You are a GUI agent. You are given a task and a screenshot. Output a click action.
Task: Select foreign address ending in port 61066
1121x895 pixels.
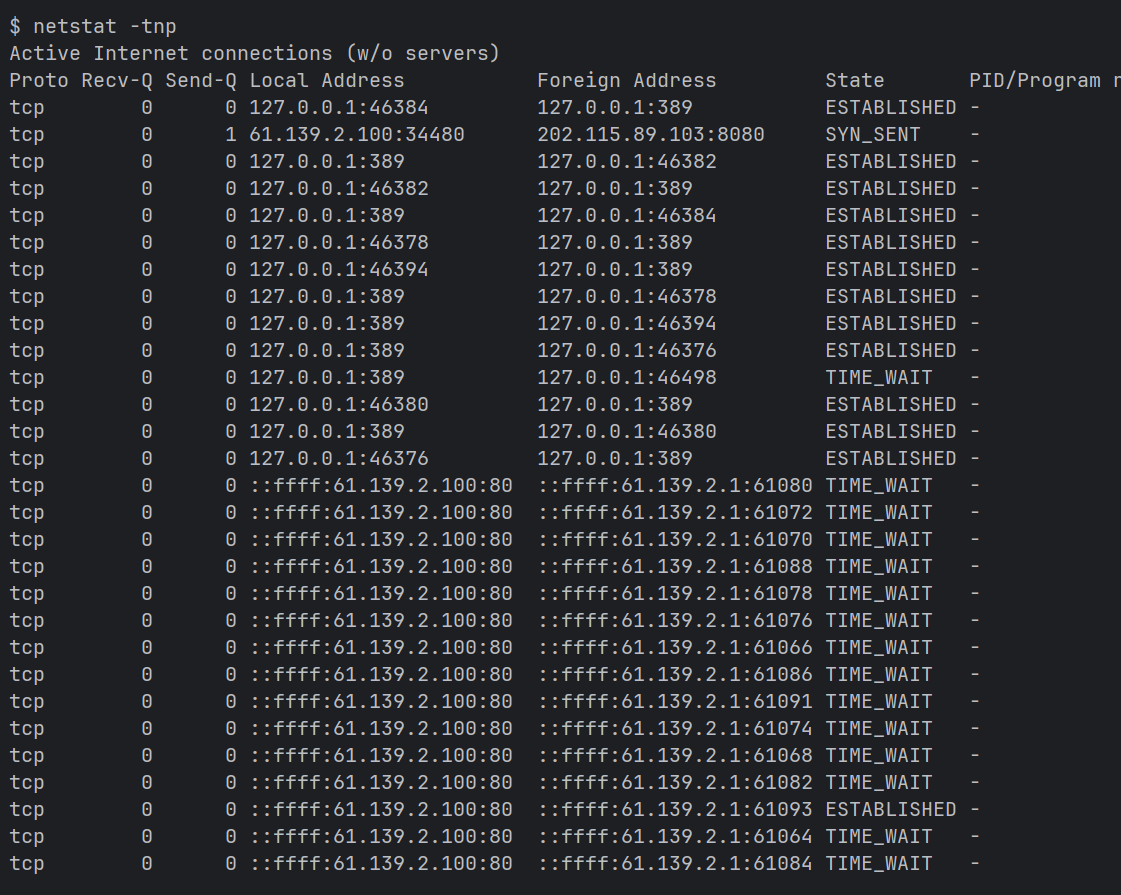(x=675, y=647)
